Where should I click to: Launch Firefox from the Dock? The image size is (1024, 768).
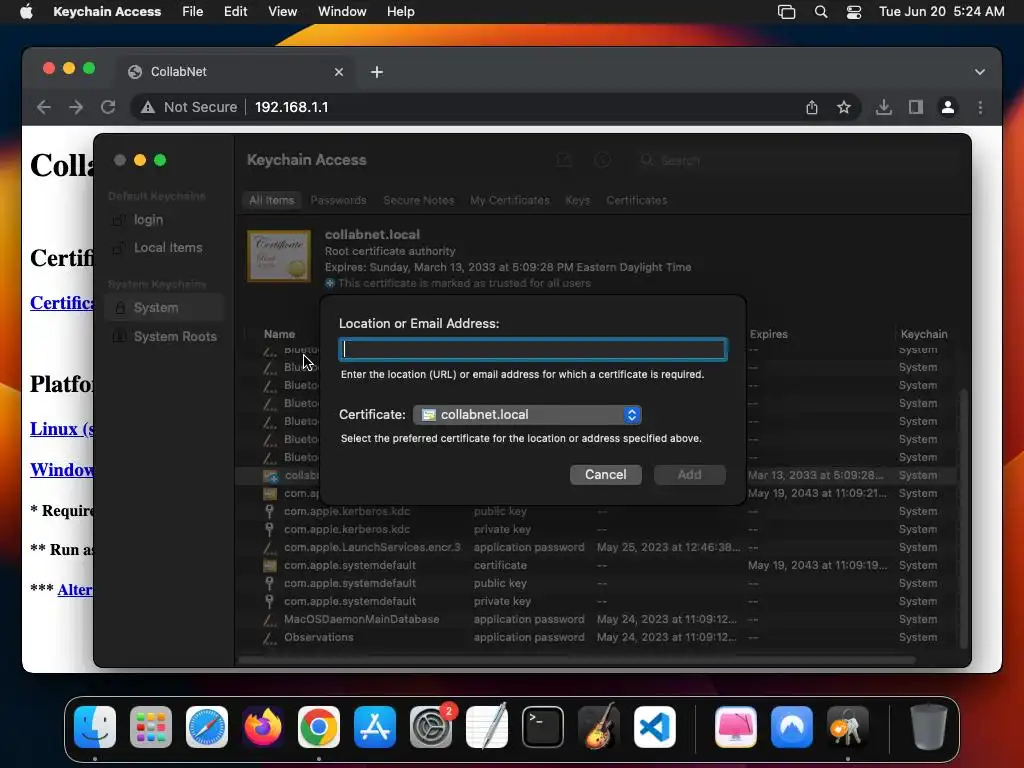click(x=263, y=727)
